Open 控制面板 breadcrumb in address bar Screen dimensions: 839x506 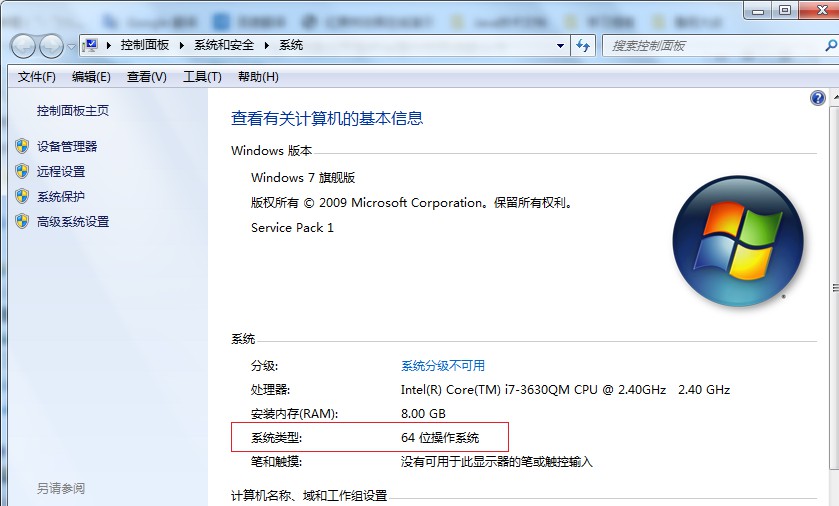coord(144,45)
